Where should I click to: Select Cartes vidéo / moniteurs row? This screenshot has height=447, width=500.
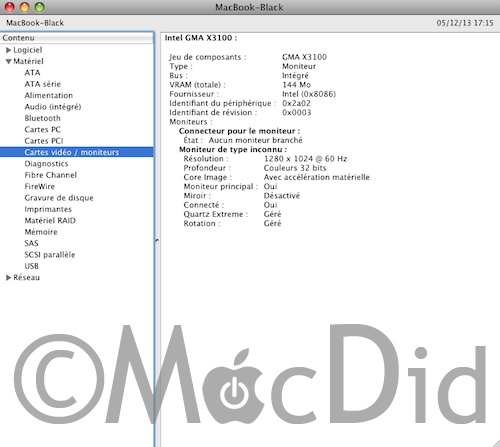pos(77,152)
